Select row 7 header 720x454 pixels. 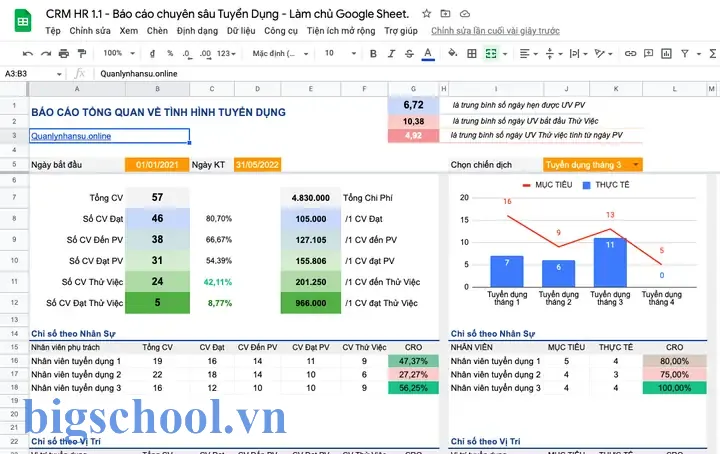[14, 197]
